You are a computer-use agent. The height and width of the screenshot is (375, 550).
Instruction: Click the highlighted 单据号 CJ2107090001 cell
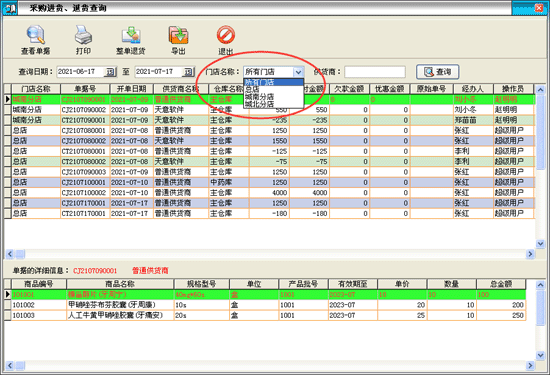85,99
